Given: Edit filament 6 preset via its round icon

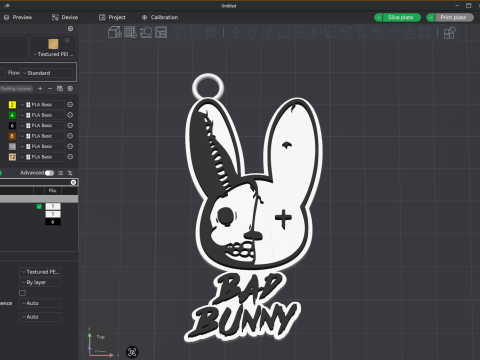Looking at the screenshot, I should [x=70, y=125].
